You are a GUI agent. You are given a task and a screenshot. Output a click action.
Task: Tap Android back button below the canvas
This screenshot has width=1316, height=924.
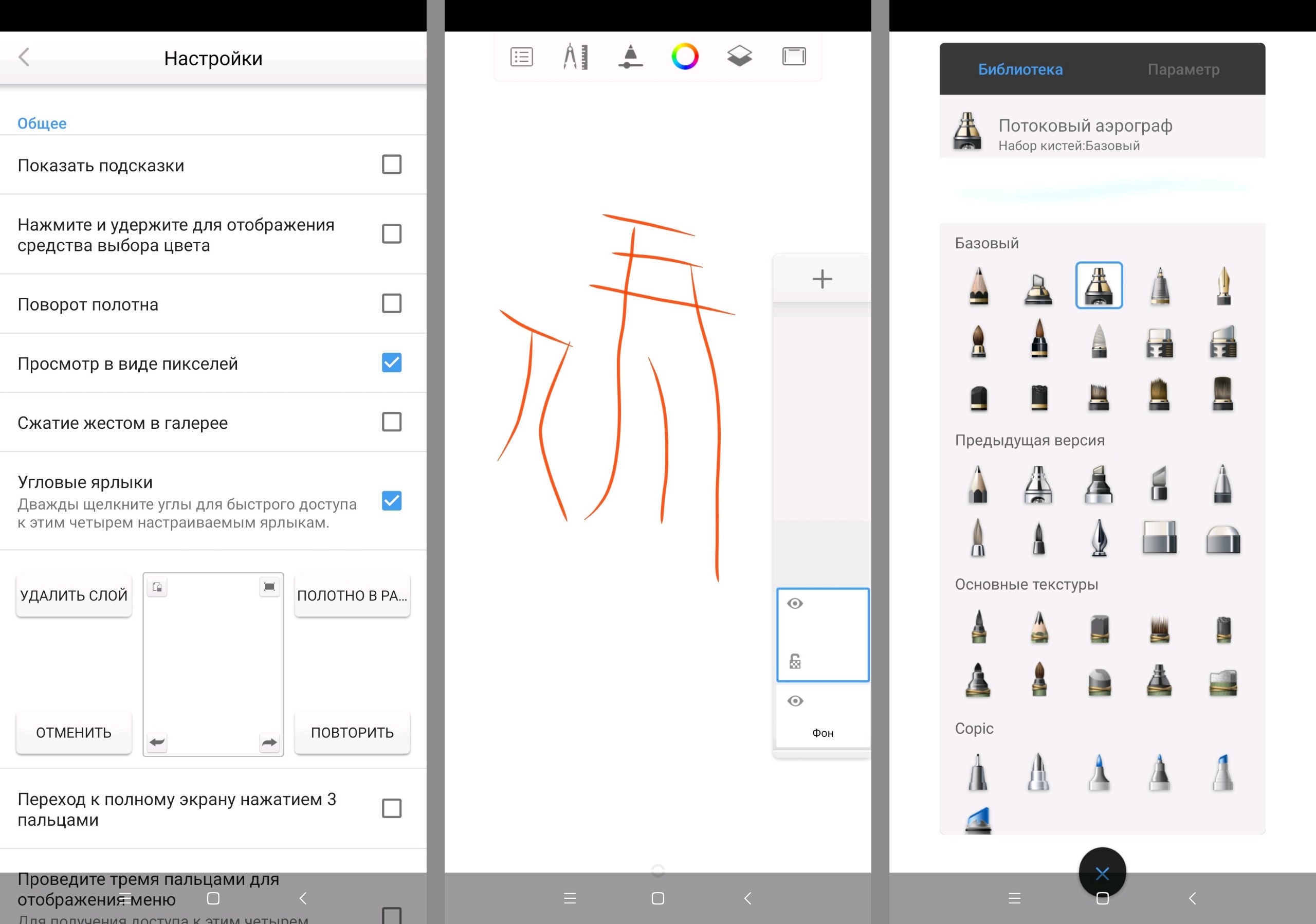[x=747, y=898]
